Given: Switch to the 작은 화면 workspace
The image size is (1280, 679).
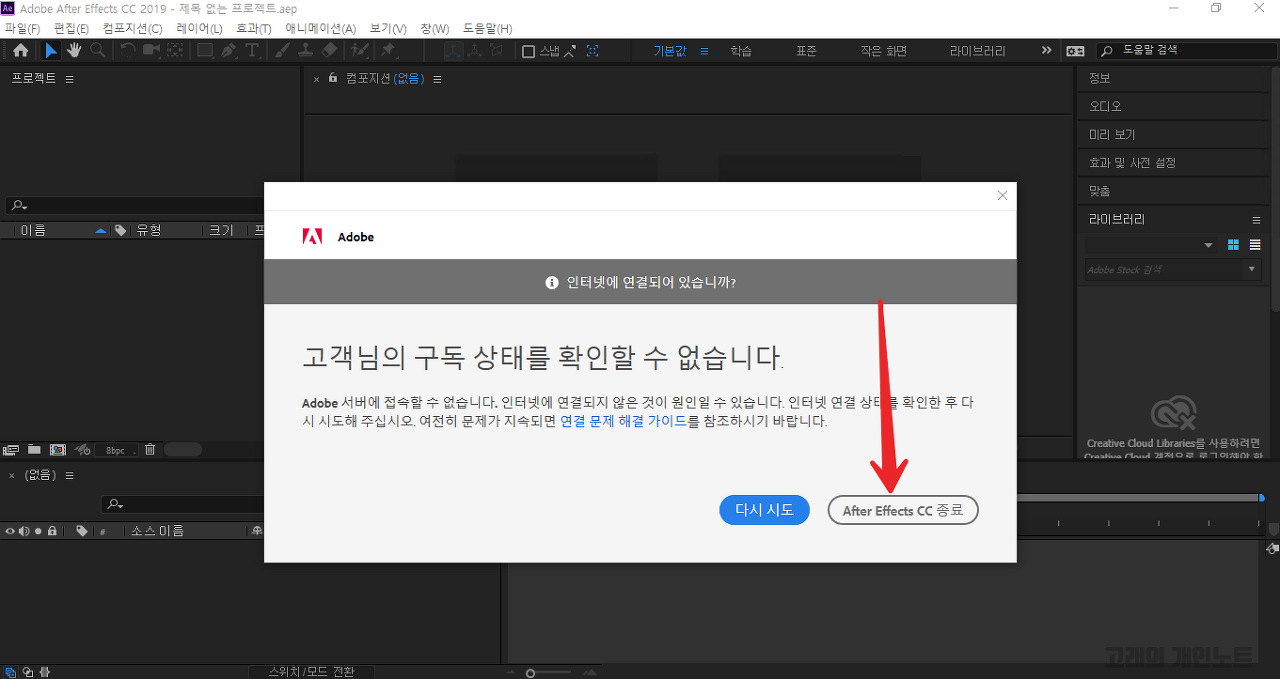Looking at the screenshot, I should [884, 51].
